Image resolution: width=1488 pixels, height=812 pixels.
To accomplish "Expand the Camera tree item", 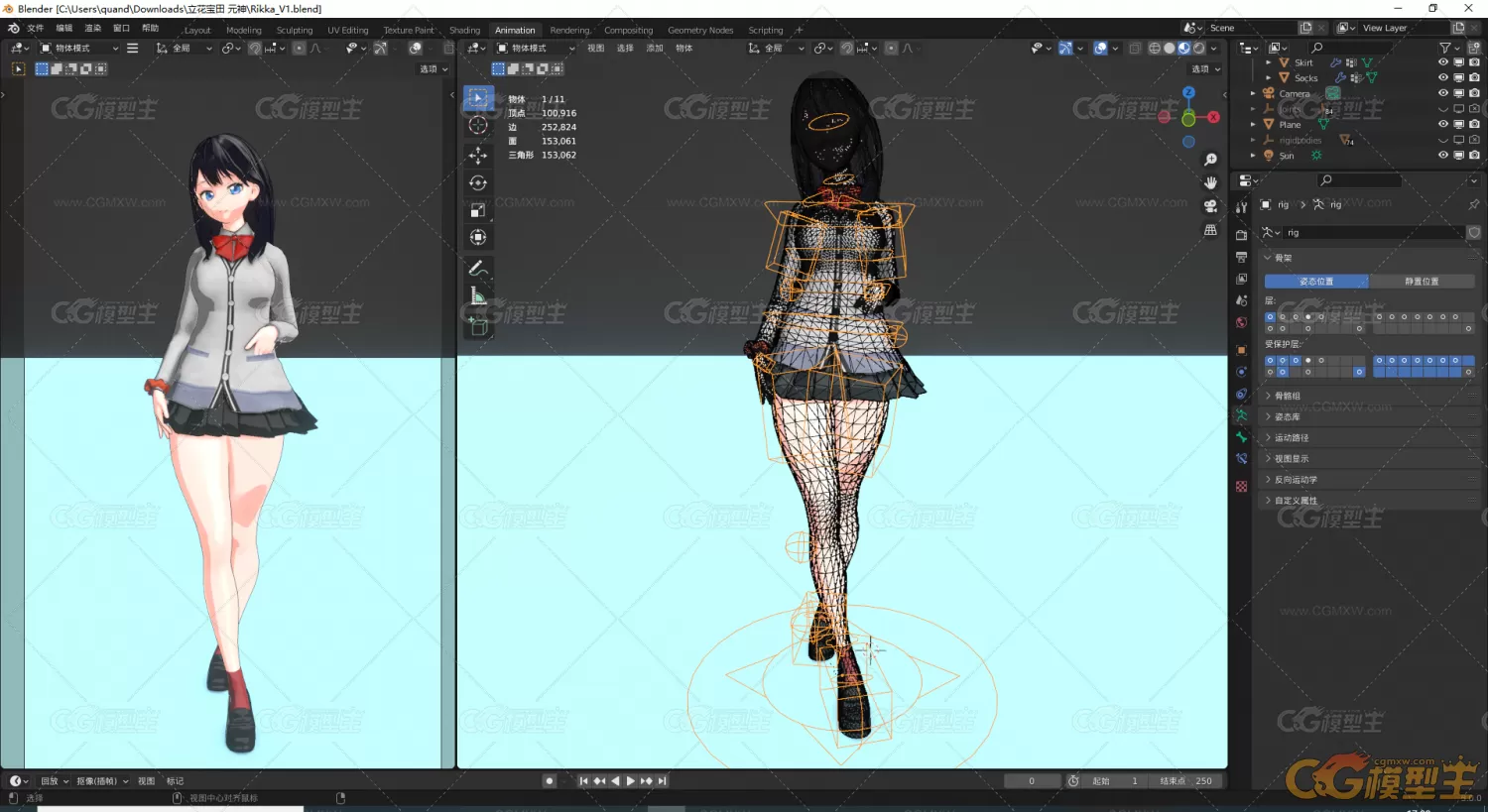I will (x=1253, y=93).
